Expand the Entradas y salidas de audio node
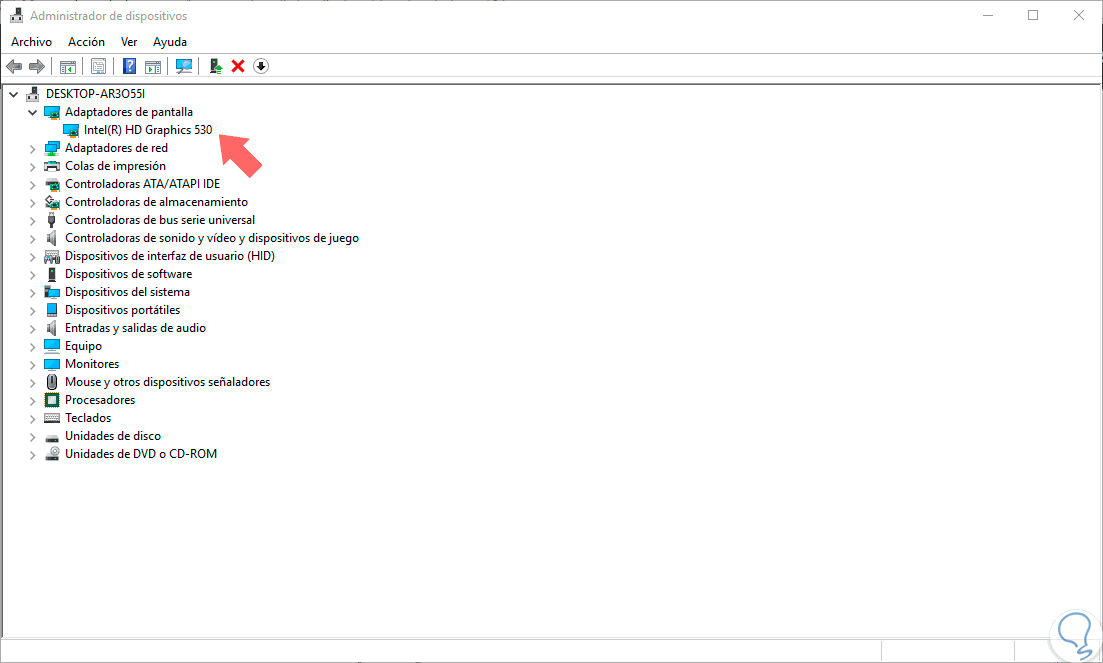Viewport: 1103px width, 663px height. [x=32, y=328]
